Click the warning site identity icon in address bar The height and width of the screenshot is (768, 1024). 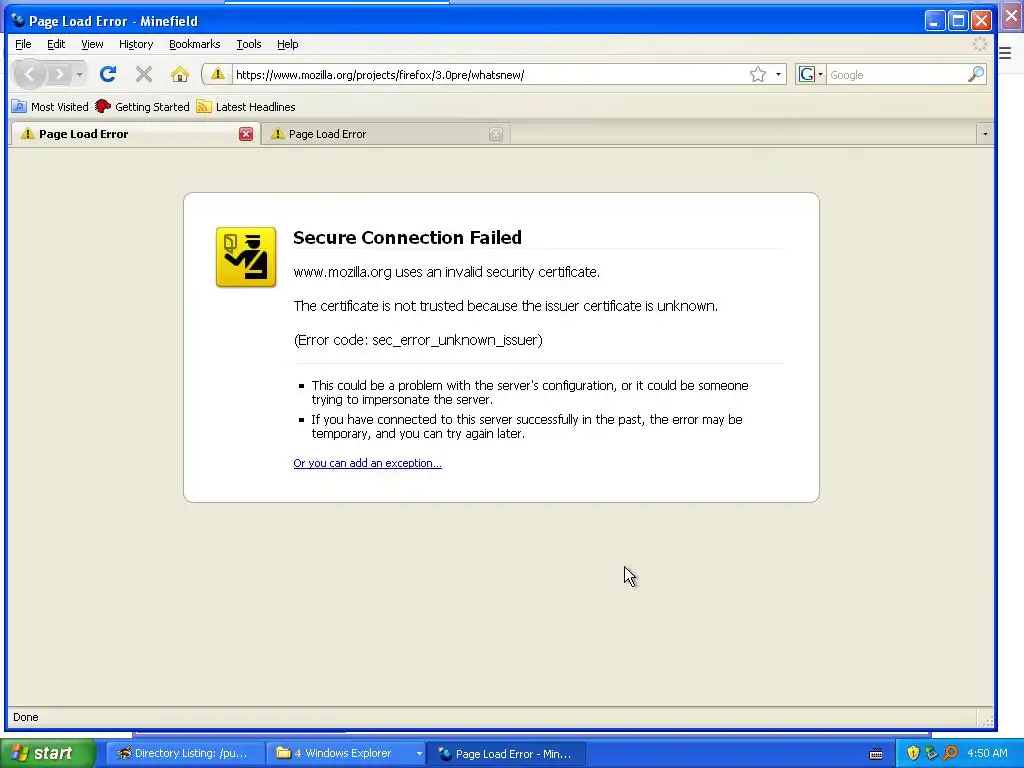(217, 74)
